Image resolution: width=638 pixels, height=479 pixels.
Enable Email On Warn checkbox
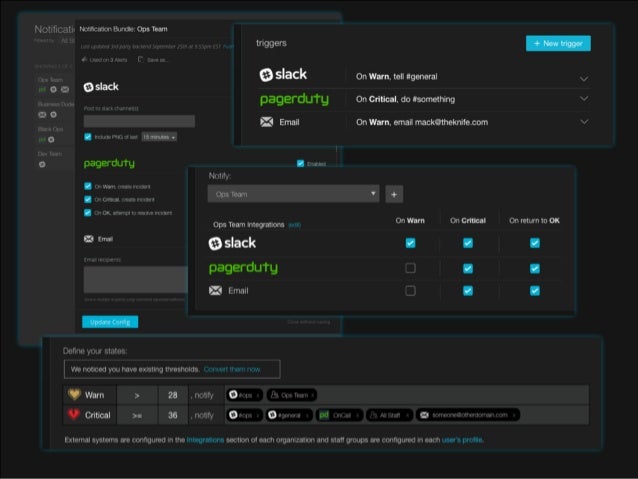(x=410, y=291)
